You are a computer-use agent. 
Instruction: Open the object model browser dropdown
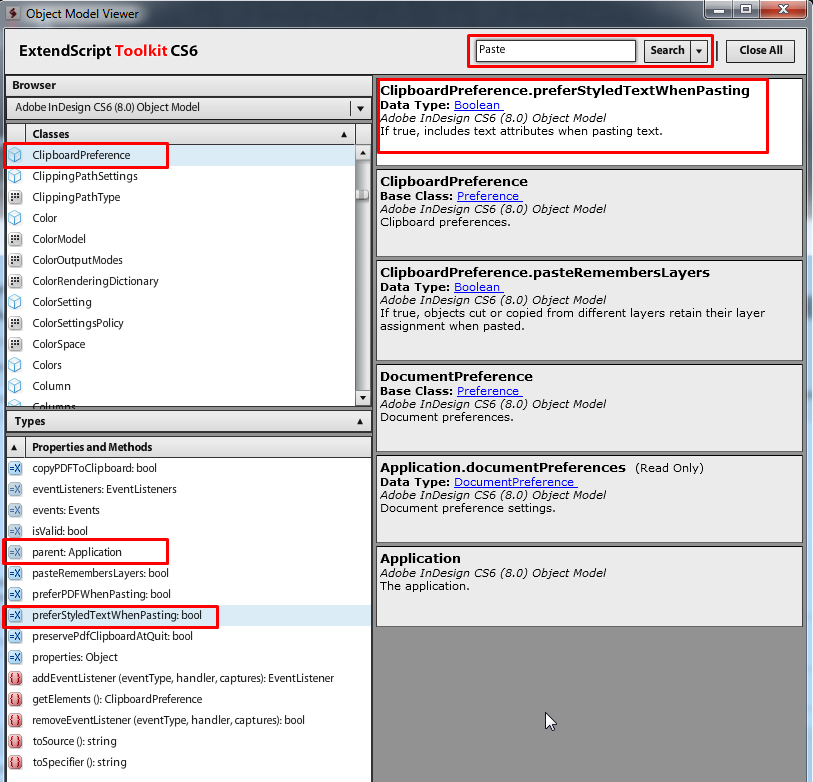[x=360, y=108]
